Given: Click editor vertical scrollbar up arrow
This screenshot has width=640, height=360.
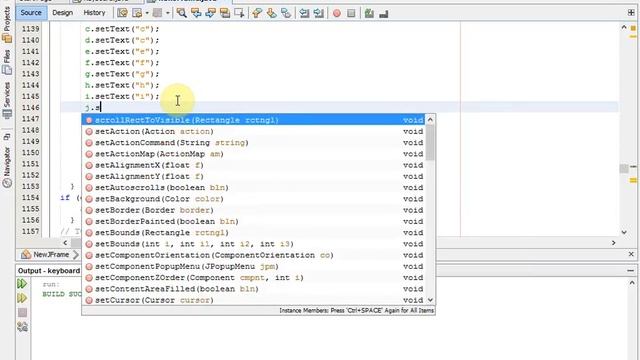Looking at the screenshot, I should click(x=624, y=27).
